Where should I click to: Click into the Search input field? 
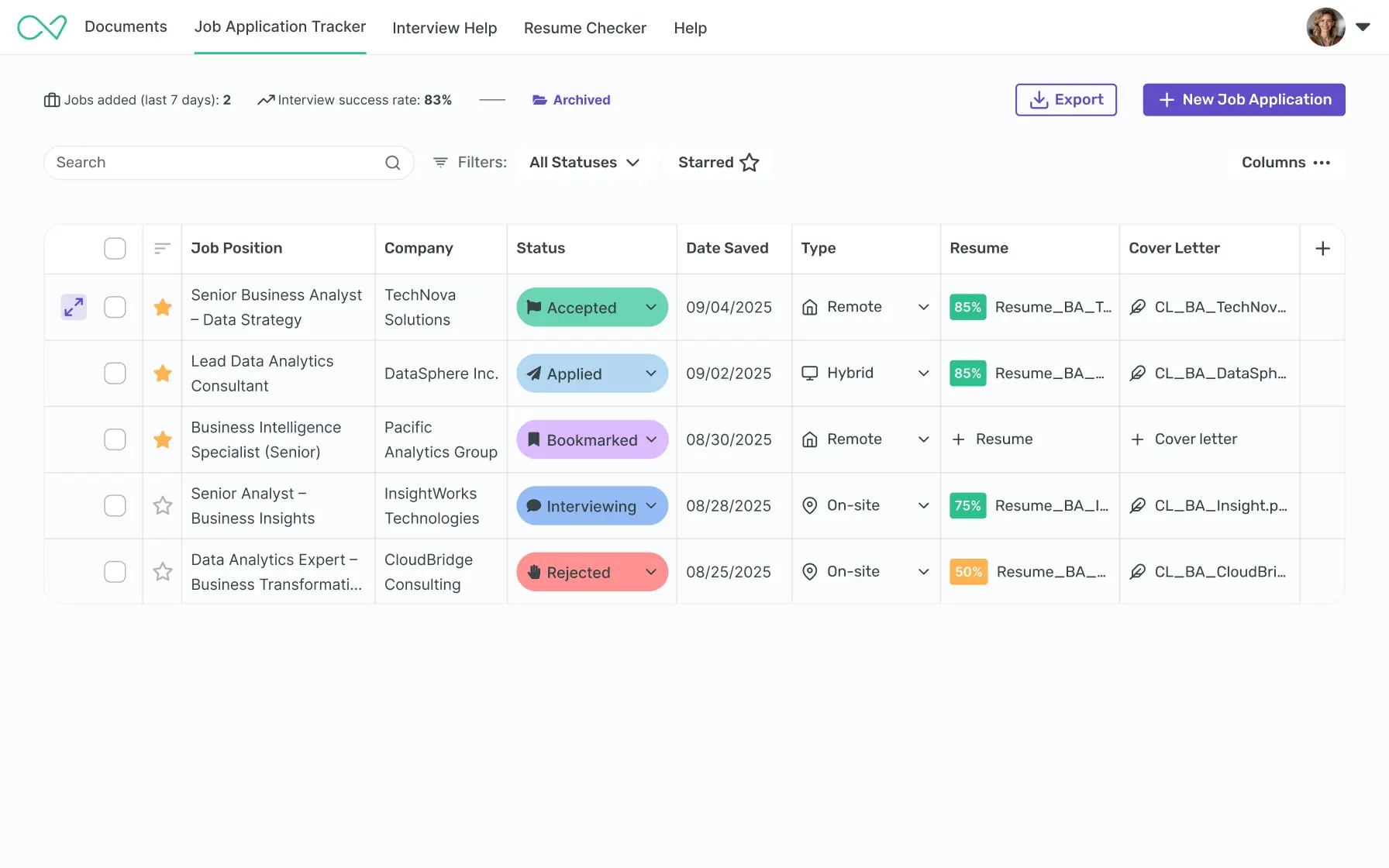click(213, 163)
